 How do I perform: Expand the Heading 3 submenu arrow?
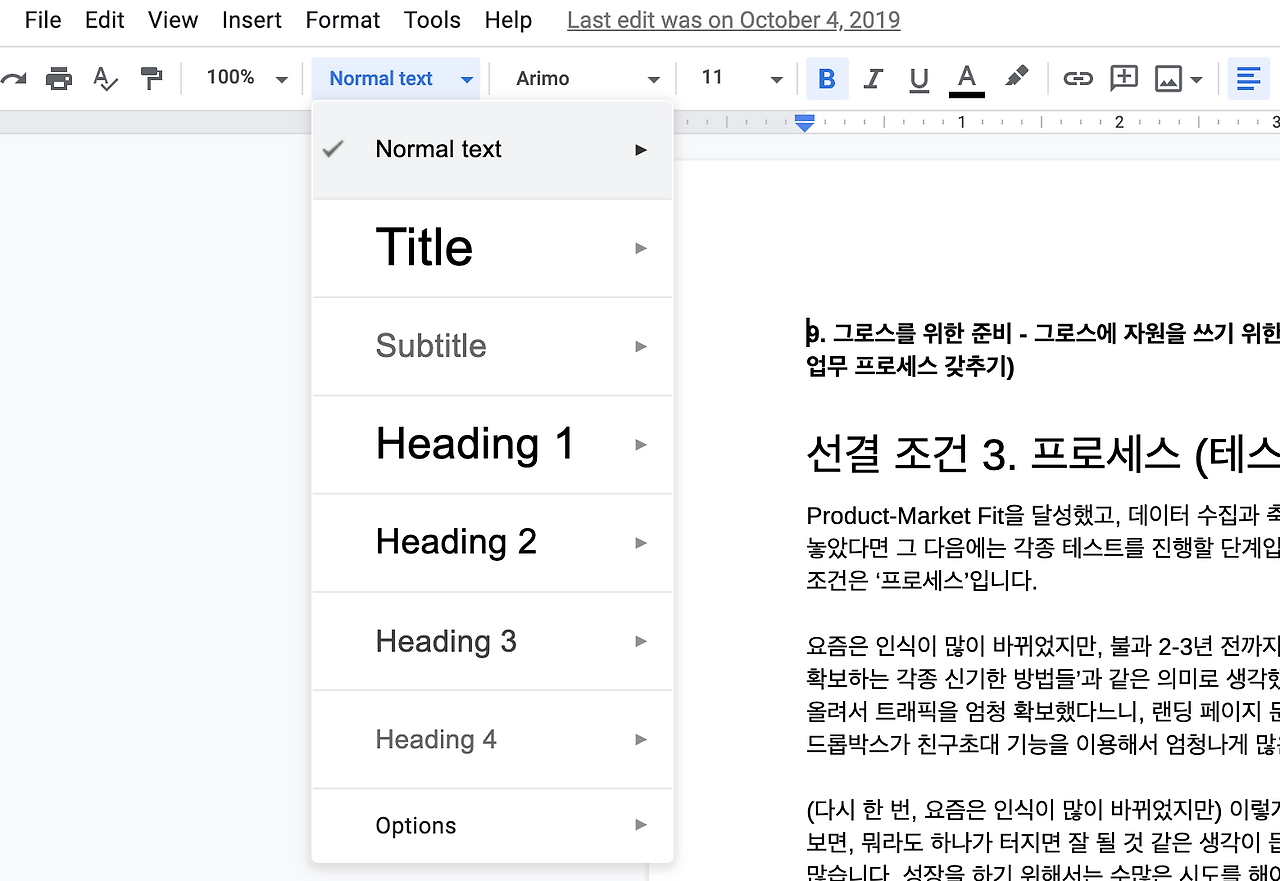pyautogui.click(x=641, y=641)
